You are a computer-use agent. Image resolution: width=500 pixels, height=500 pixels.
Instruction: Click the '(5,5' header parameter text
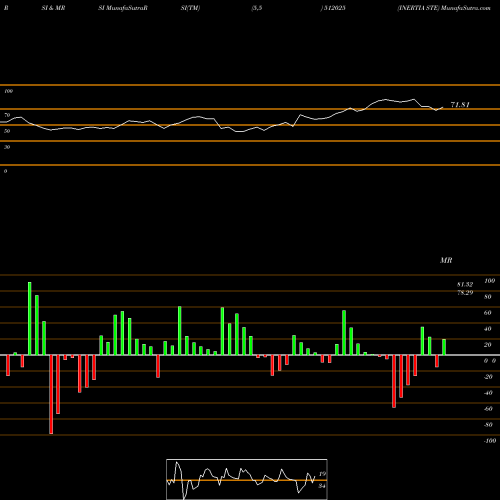[257, 8]
